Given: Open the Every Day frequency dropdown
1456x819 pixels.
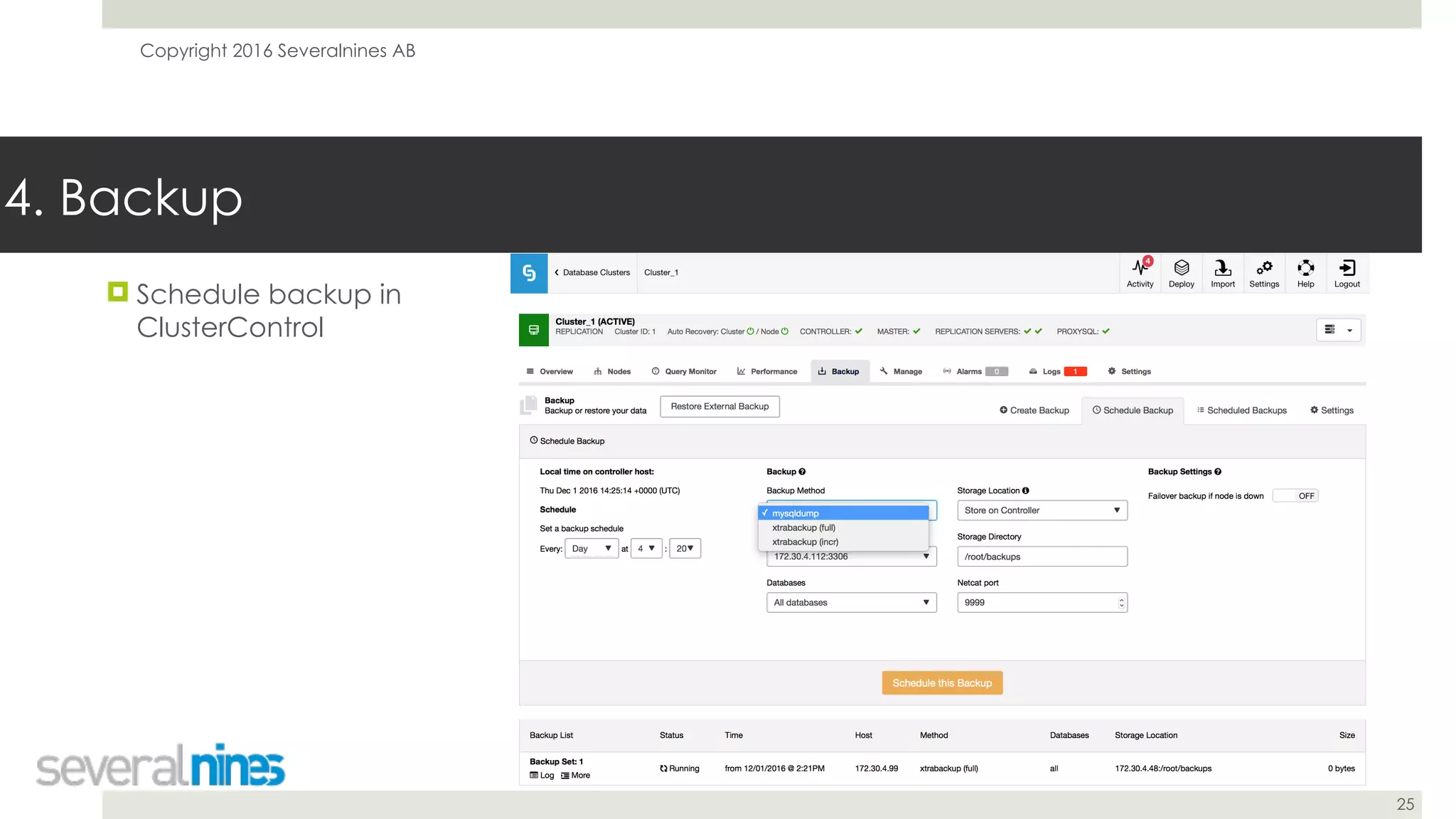Looking at the screenshot, I should (591, 549).
